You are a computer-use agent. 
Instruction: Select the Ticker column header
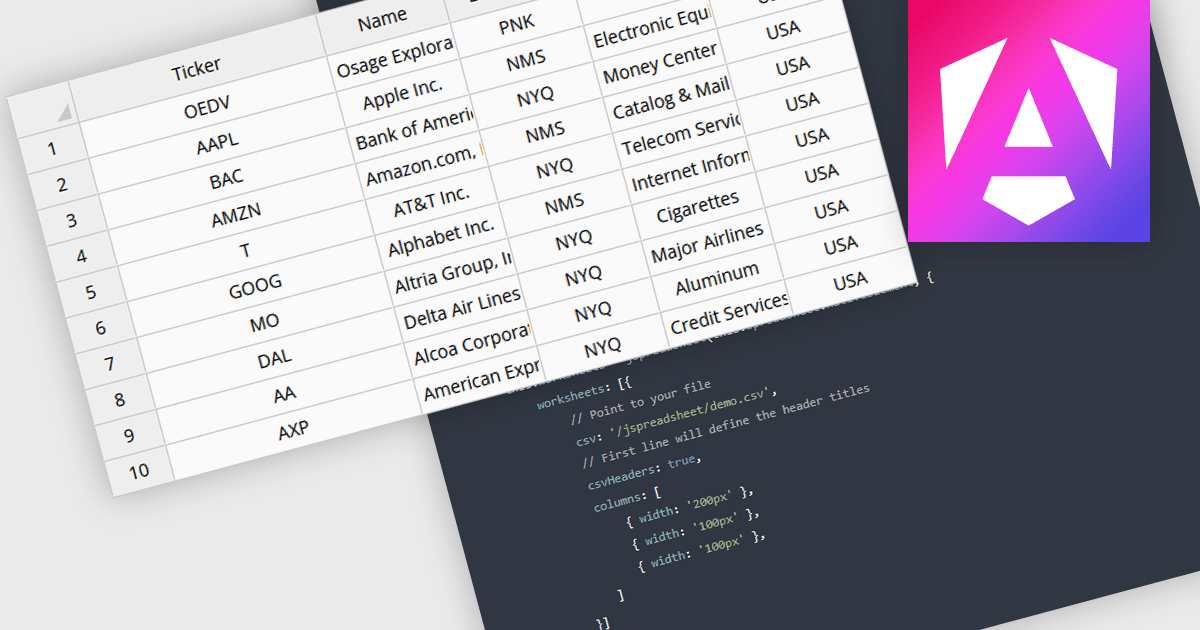196,69
